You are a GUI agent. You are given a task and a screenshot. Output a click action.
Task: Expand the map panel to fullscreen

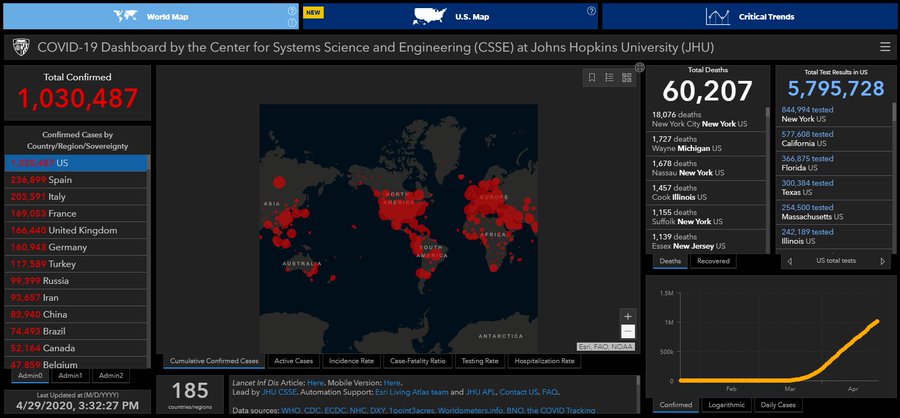click(640, 67)
